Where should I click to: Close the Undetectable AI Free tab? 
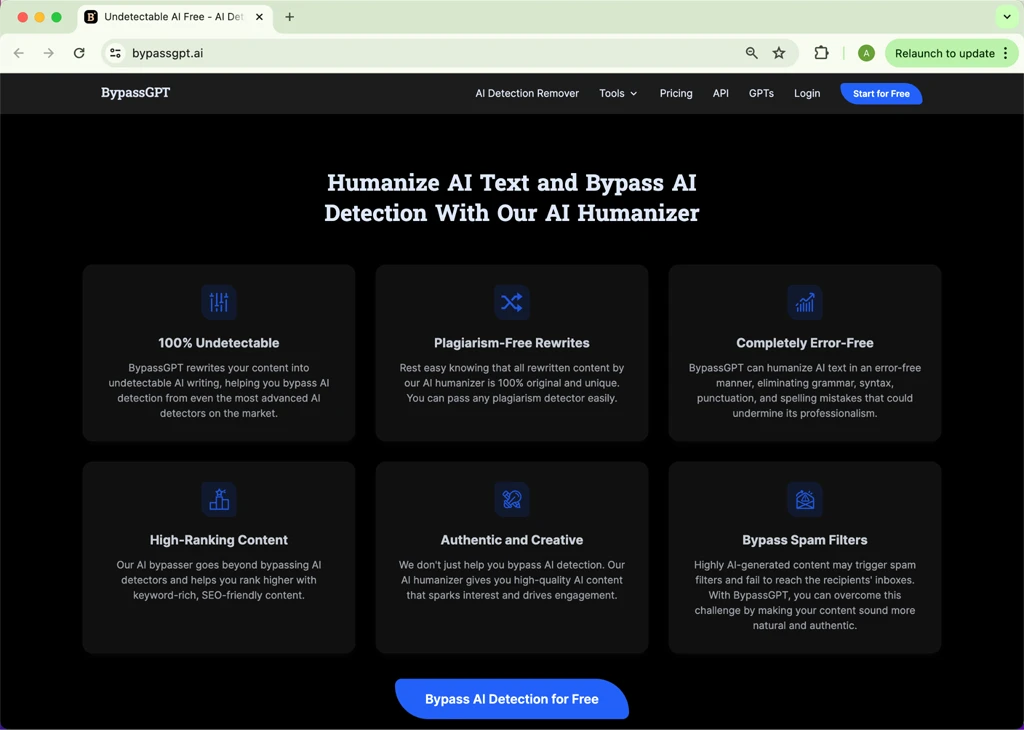tap(259, 17)
